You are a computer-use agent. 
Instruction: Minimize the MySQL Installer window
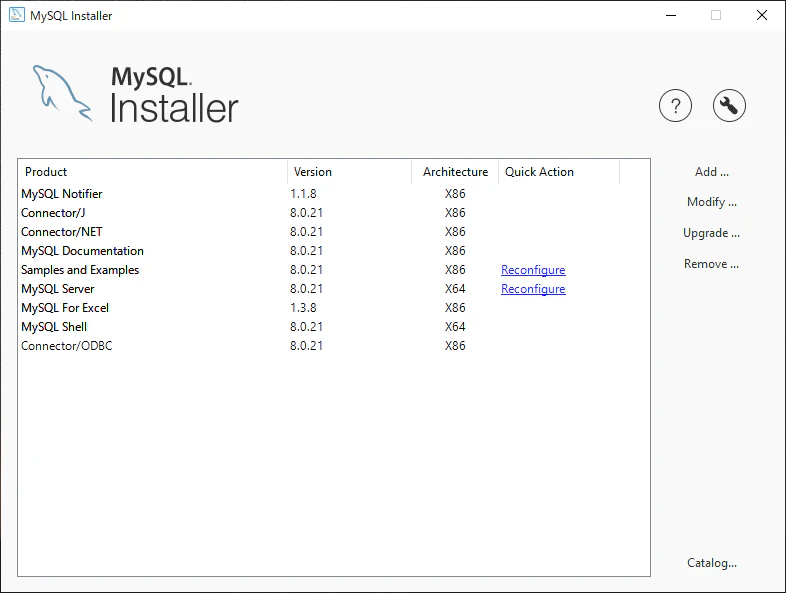[671, 16]
